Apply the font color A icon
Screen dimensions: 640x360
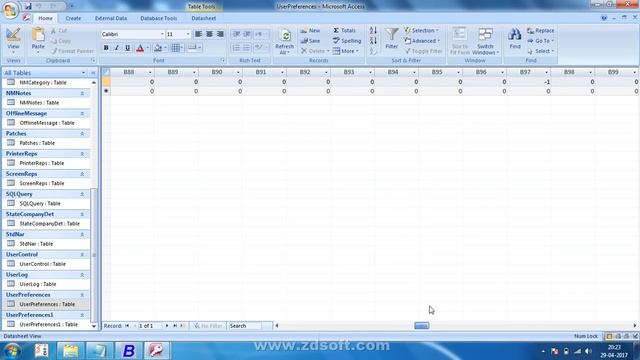140,48
